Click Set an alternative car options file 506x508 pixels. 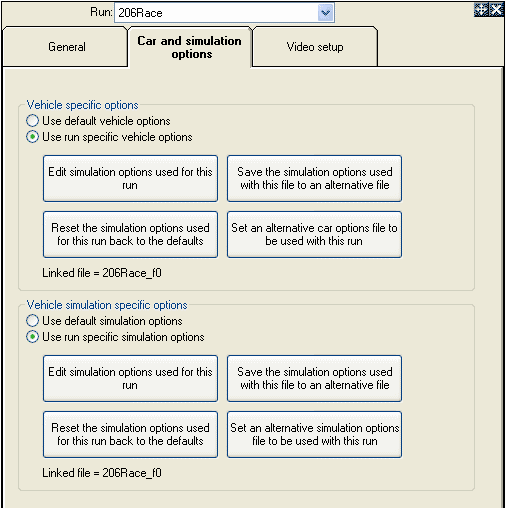(x=314, y=234)
